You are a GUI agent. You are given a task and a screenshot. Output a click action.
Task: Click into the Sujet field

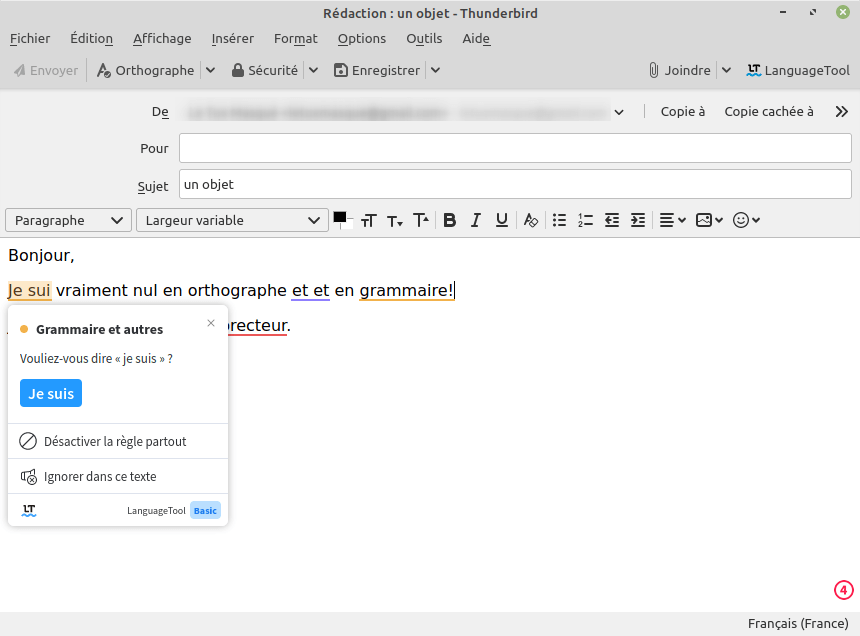[x=515, y=184]
